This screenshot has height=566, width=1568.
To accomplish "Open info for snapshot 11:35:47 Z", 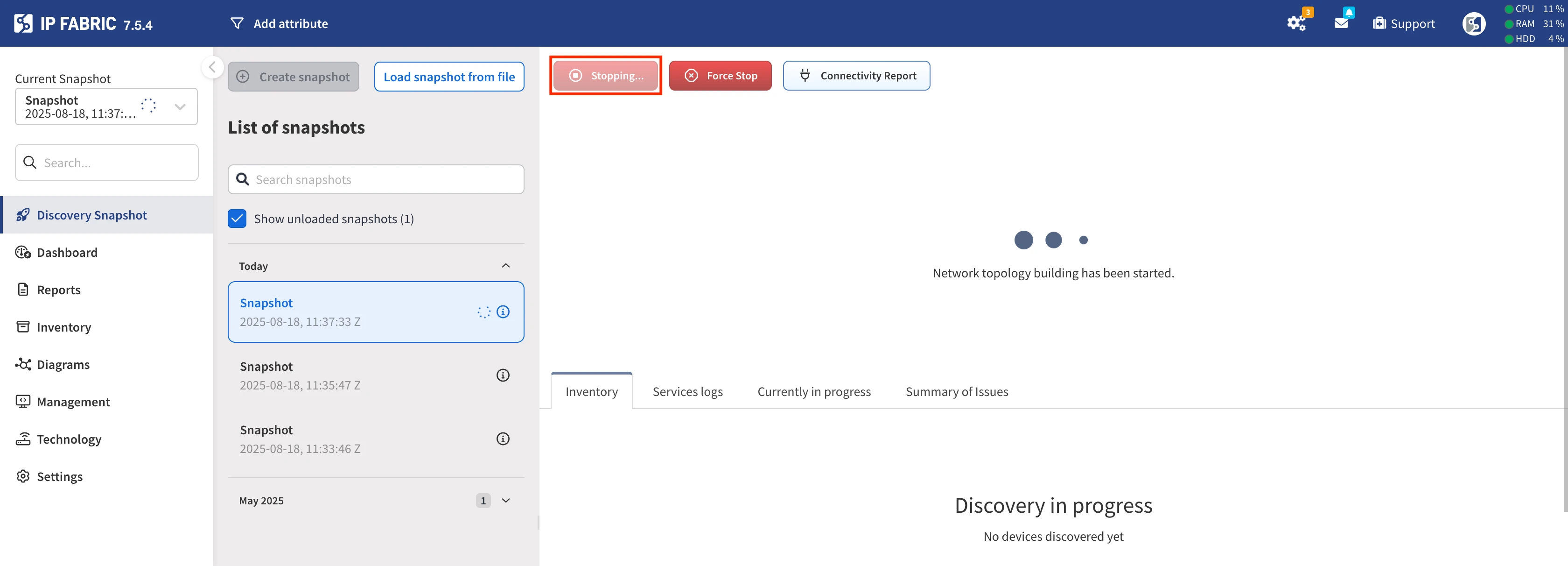I will click(x=503, y=375).
